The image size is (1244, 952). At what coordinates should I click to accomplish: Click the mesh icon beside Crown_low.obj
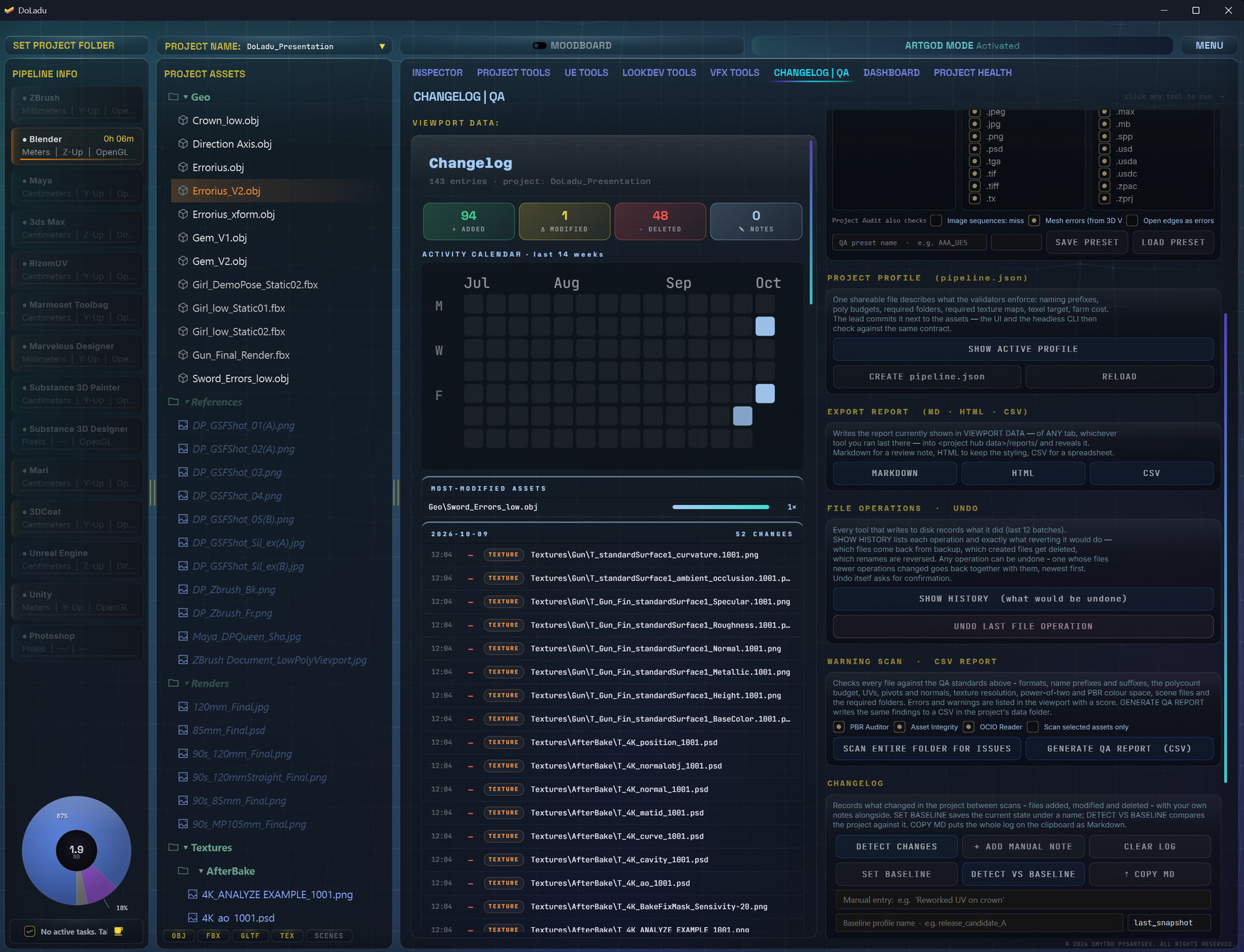183,120
